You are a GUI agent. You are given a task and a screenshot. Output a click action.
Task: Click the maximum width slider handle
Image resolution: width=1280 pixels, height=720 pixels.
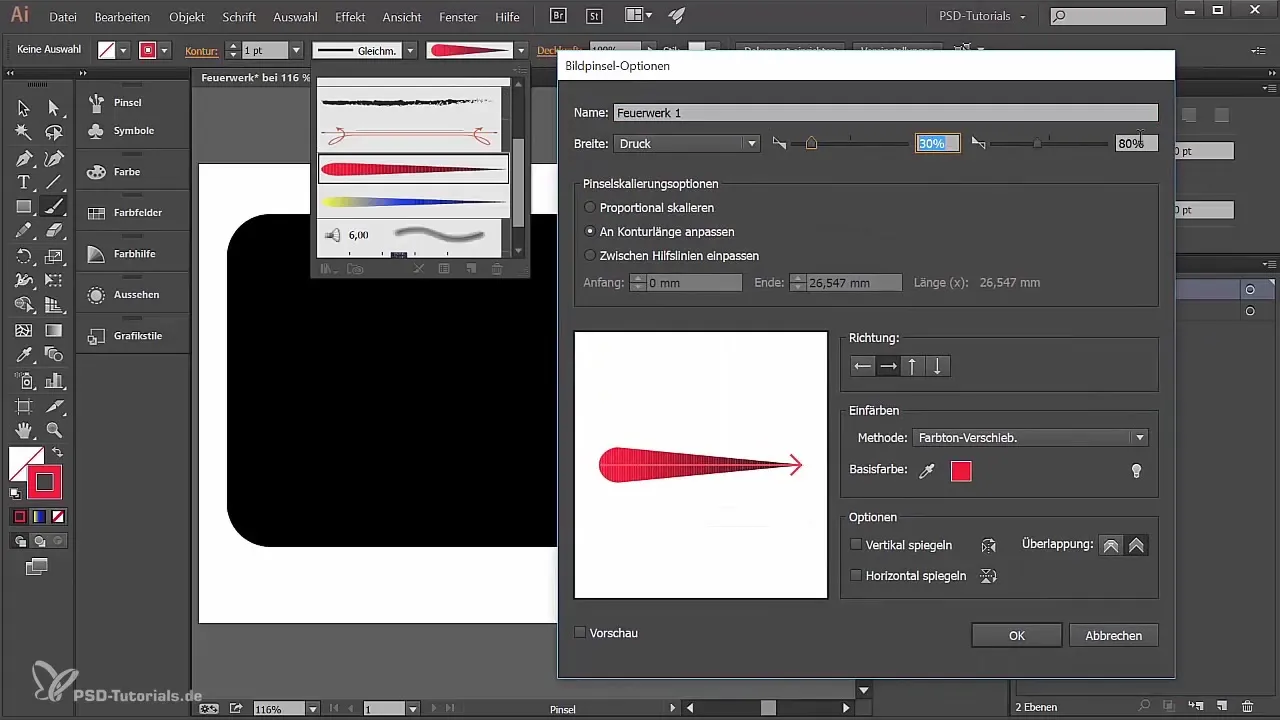point(1038,143)
